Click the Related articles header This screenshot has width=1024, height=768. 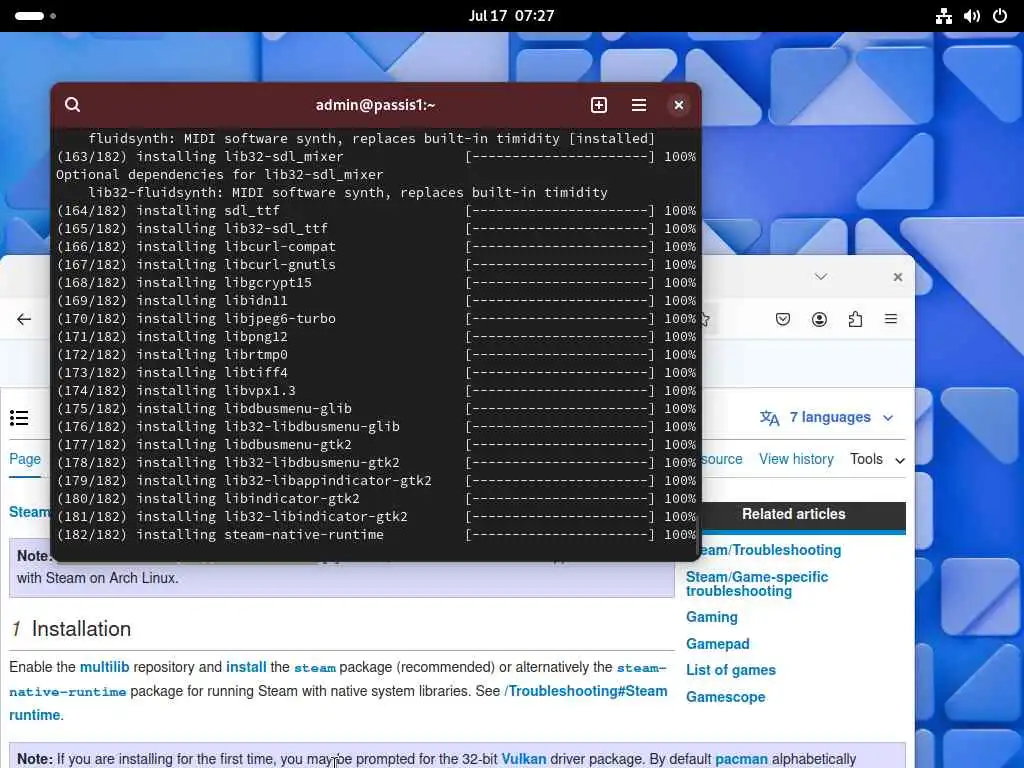pyautogui.click(x=793, y=514)
